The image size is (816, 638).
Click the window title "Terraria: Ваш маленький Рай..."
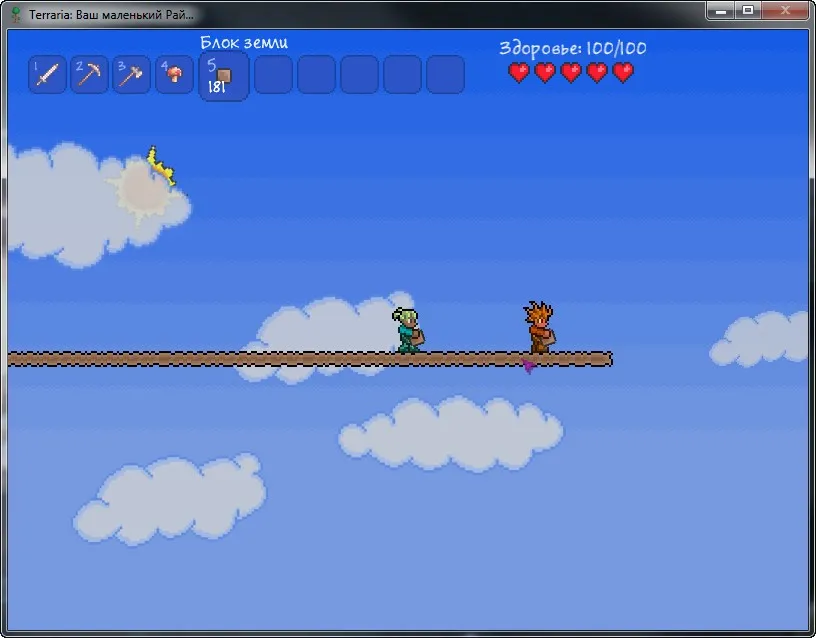111,15
